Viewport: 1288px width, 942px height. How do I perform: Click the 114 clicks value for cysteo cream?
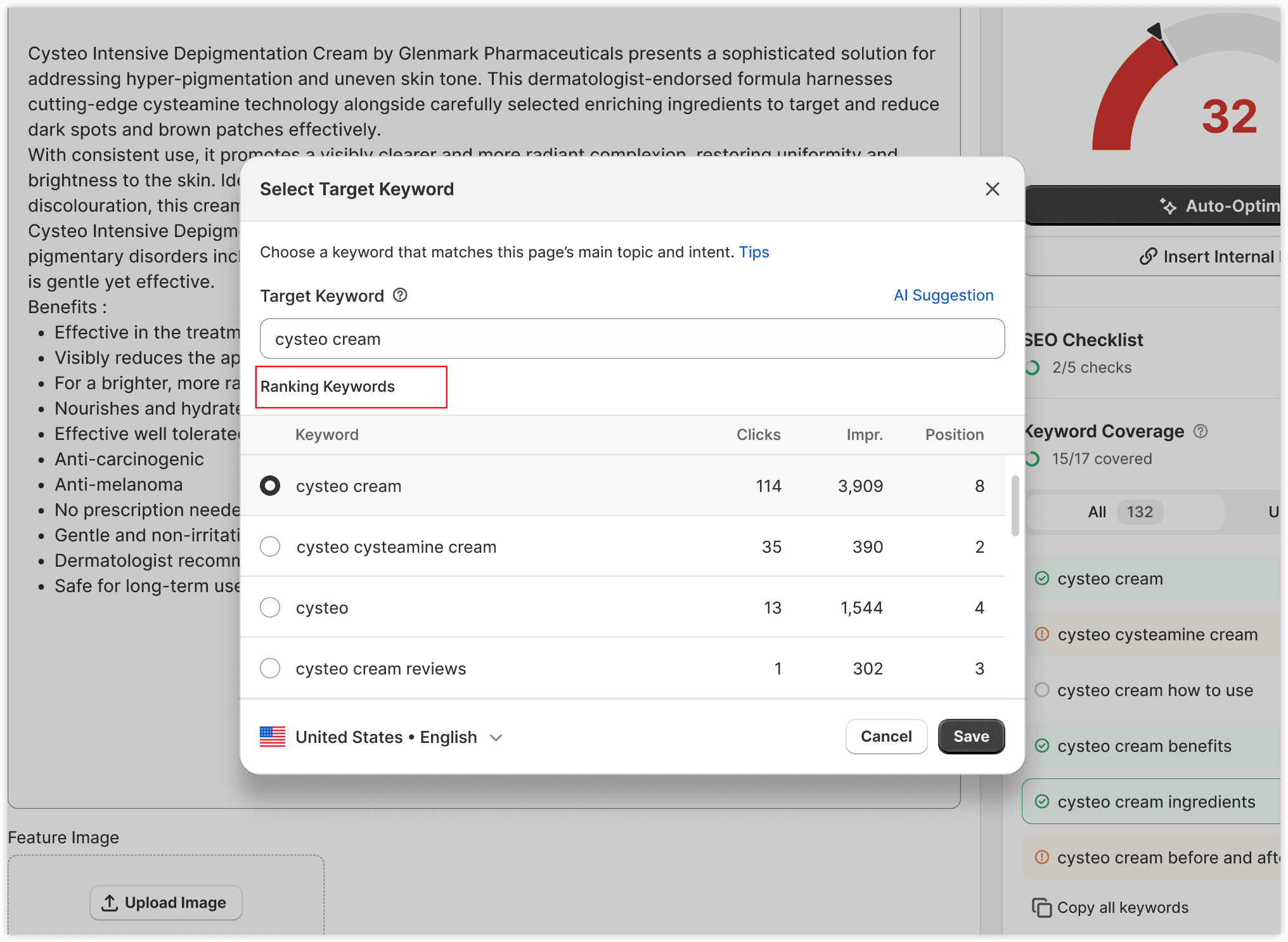pyautogui.click(x=768, y=486)
